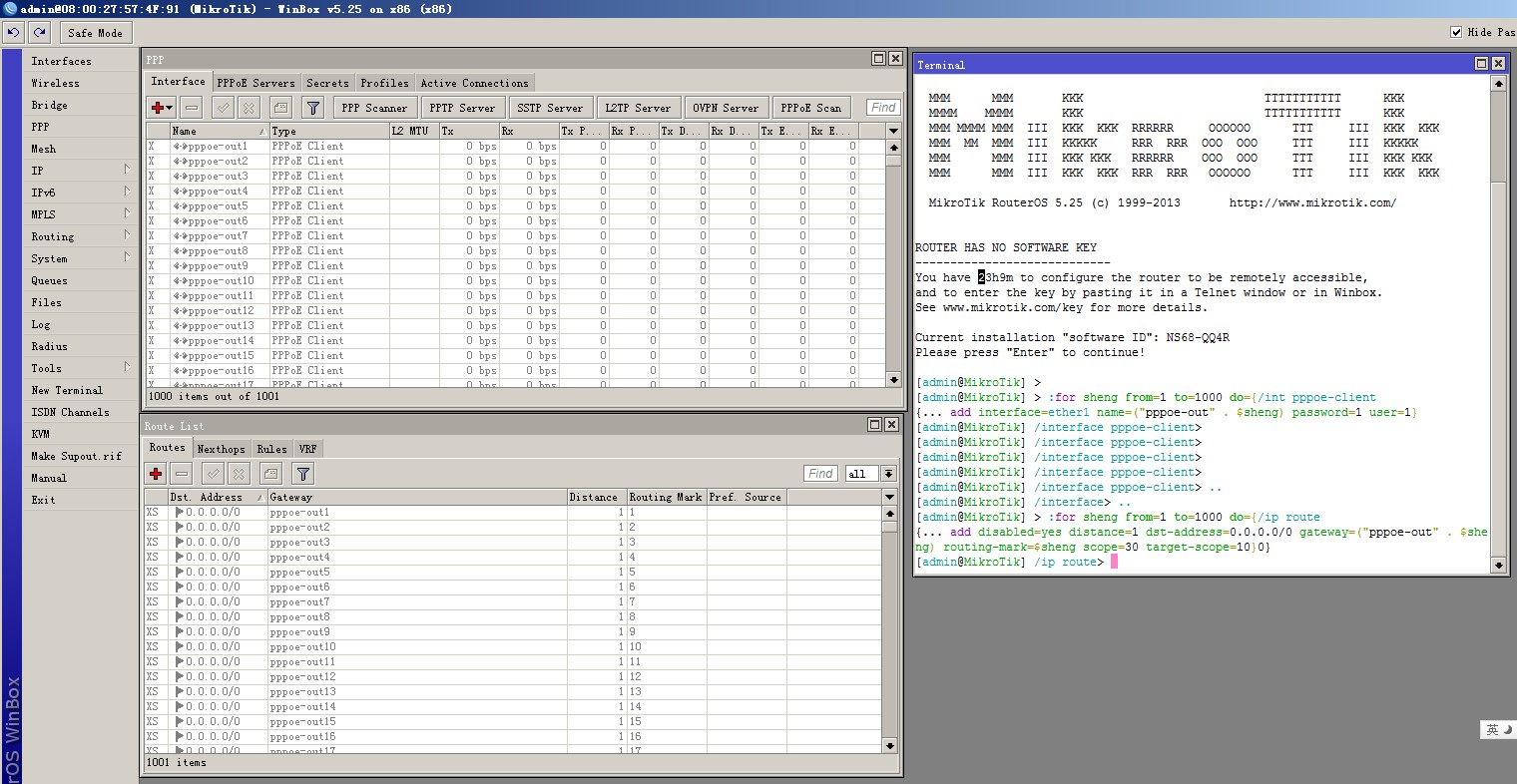Click the up arrow of Terminal scrollbar
The image size is (1517, 784).
click(1498, 84)
